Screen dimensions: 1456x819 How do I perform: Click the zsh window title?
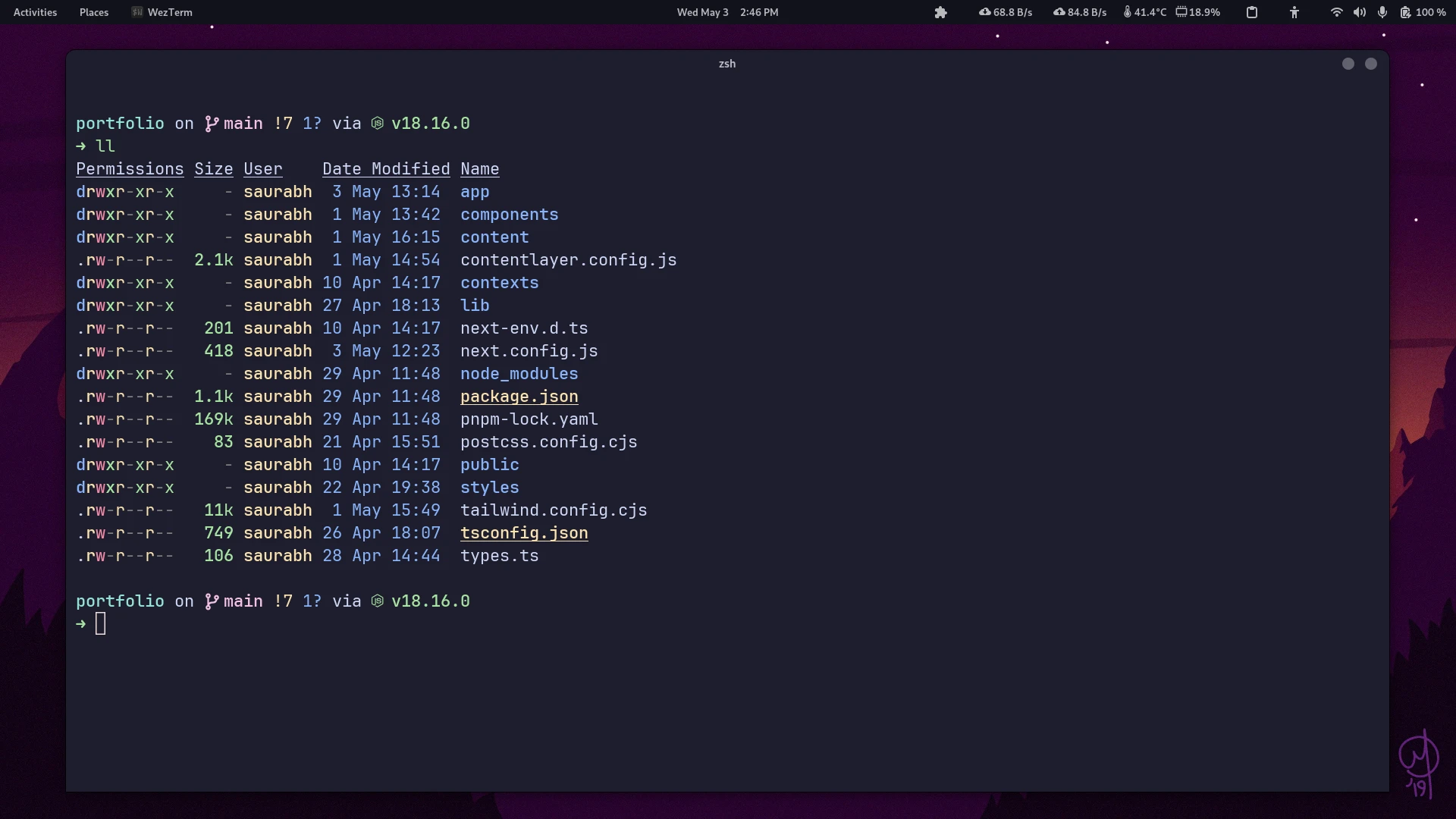click(x=727, y=64)
